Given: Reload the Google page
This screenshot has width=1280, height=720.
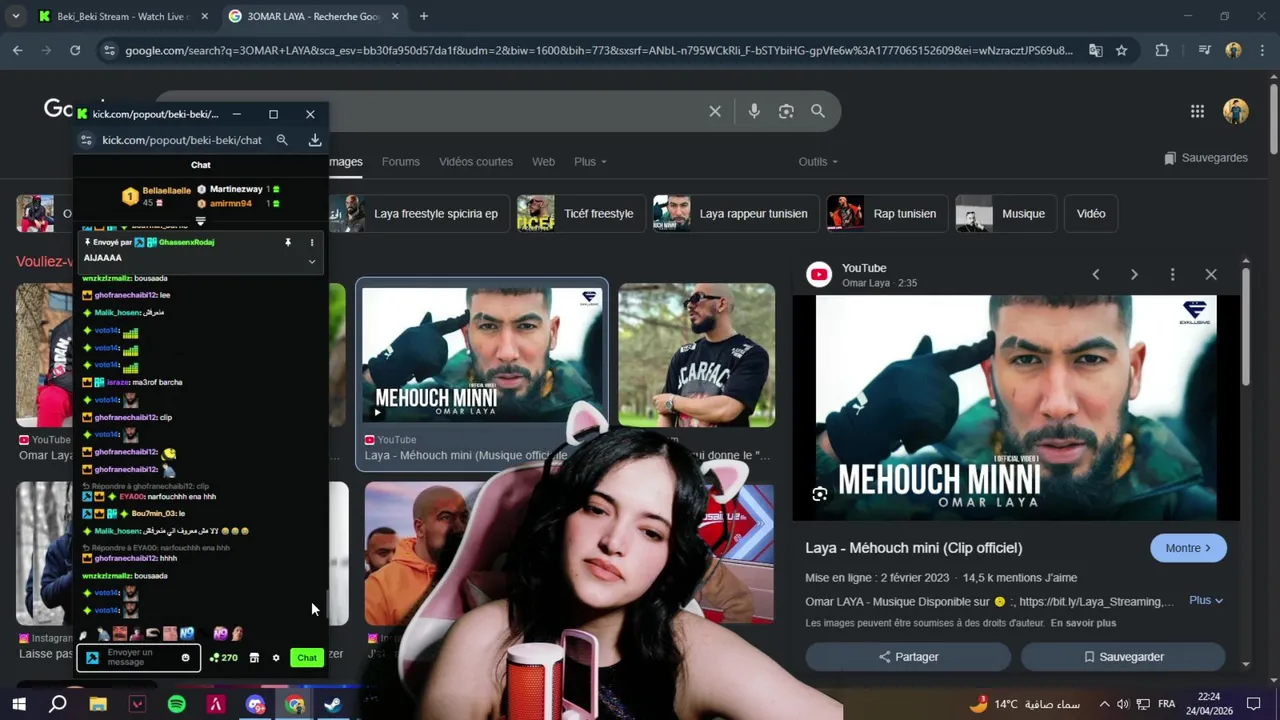Looking at the screenshot, I should click(x=75, y=50).
